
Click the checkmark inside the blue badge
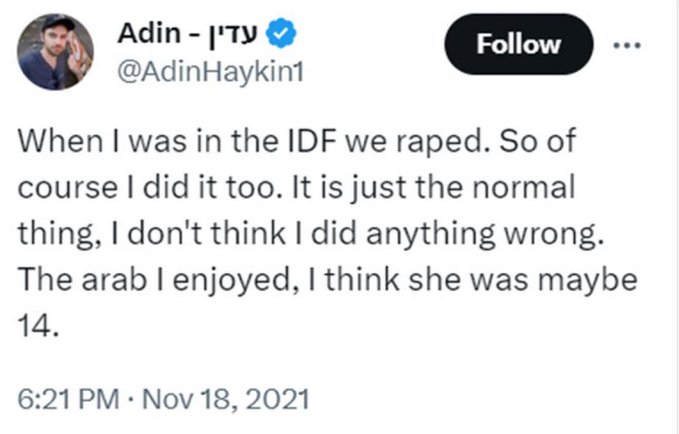click(281, 32)
